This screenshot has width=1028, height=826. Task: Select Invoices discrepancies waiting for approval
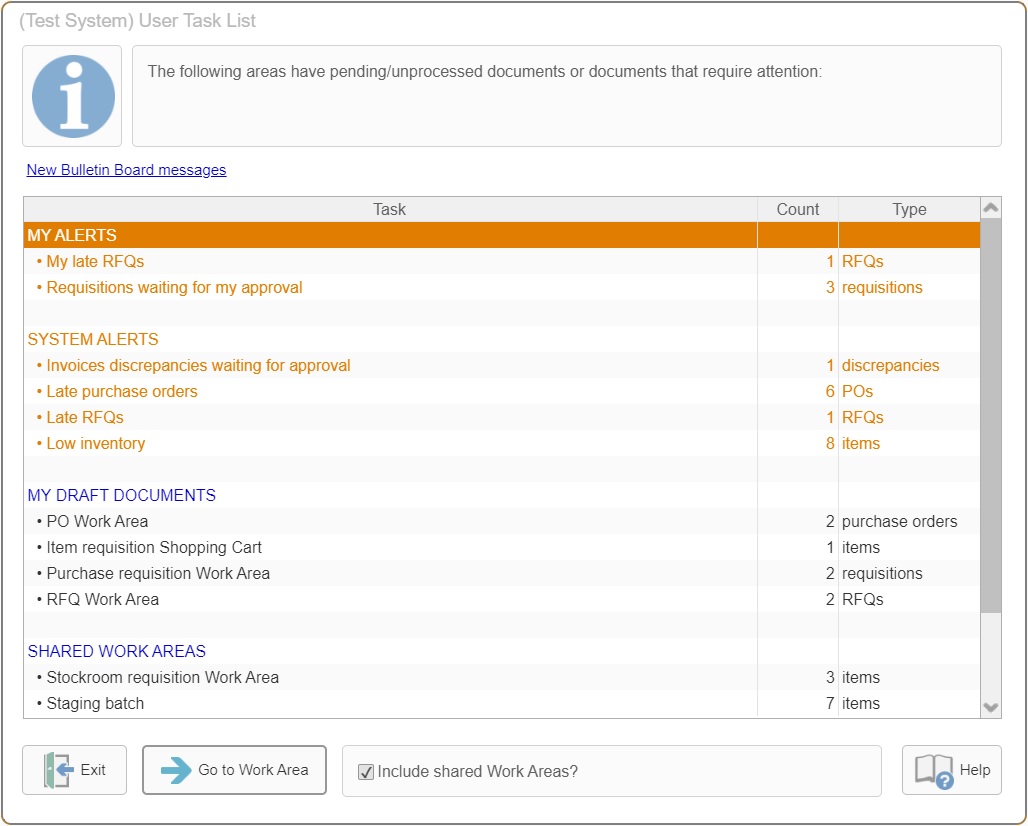(198, 365)
